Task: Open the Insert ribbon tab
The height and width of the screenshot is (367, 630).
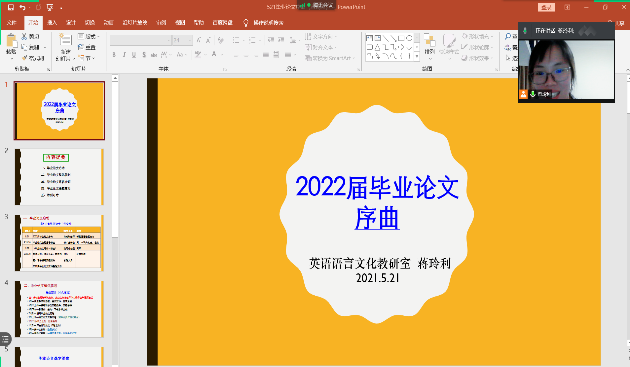Action: pos(52,23)
